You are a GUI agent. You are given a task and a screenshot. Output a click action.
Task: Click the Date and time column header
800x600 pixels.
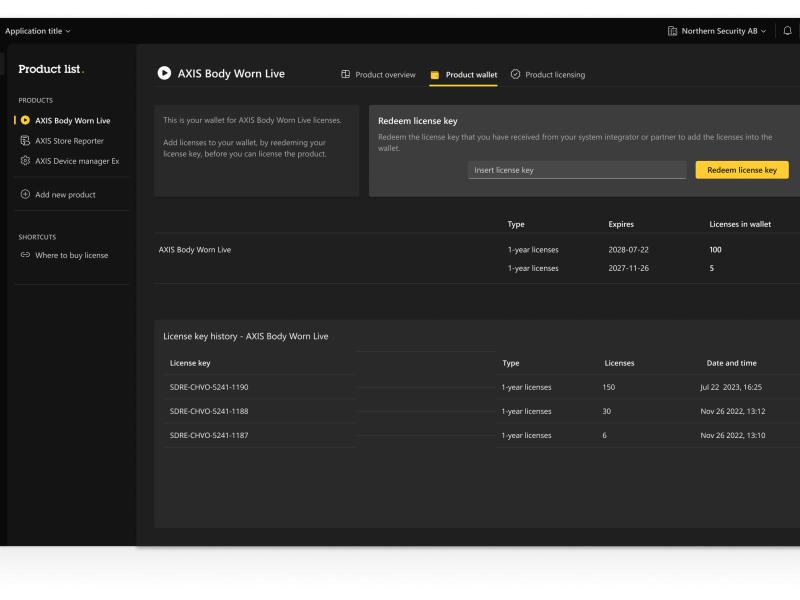(732, 363)
